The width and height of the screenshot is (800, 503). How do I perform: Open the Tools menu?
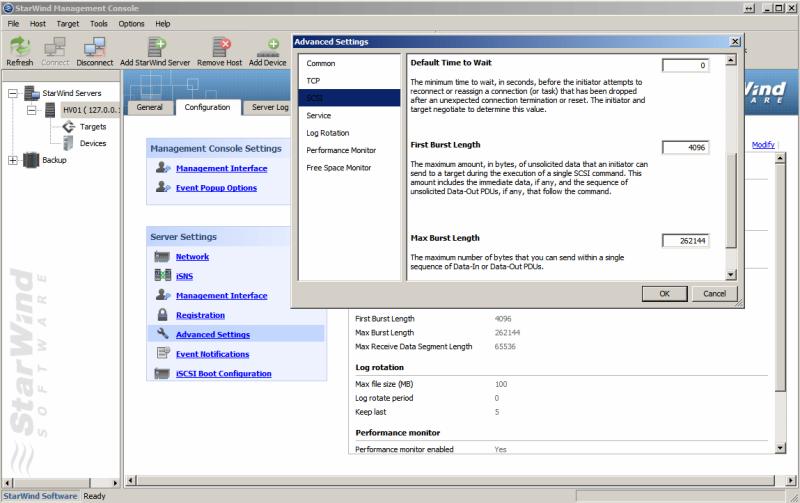tap(99, 23)
